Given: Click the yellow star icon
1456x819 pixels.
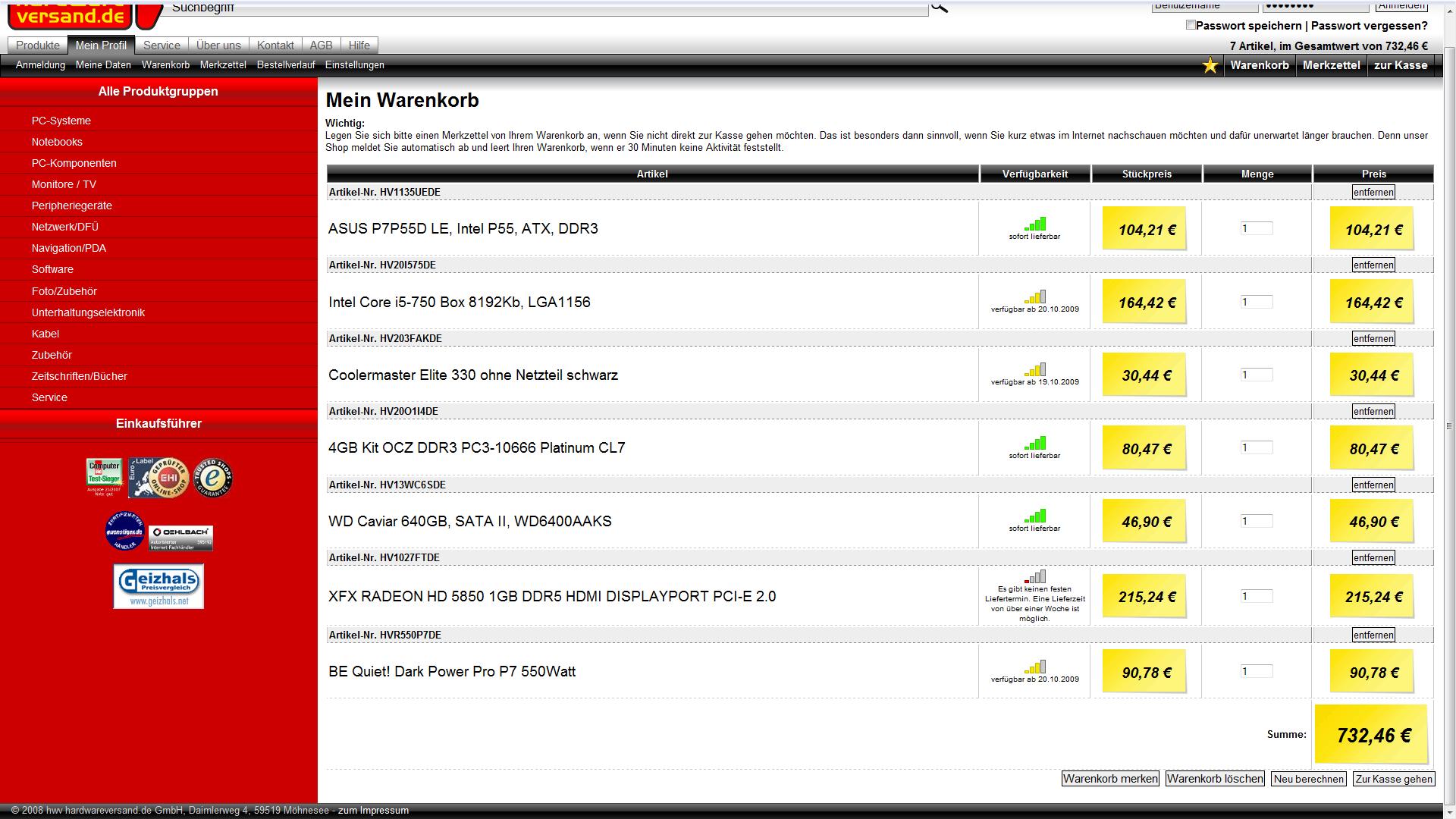Looking at the screenshot, I should tap(1210, 66).
